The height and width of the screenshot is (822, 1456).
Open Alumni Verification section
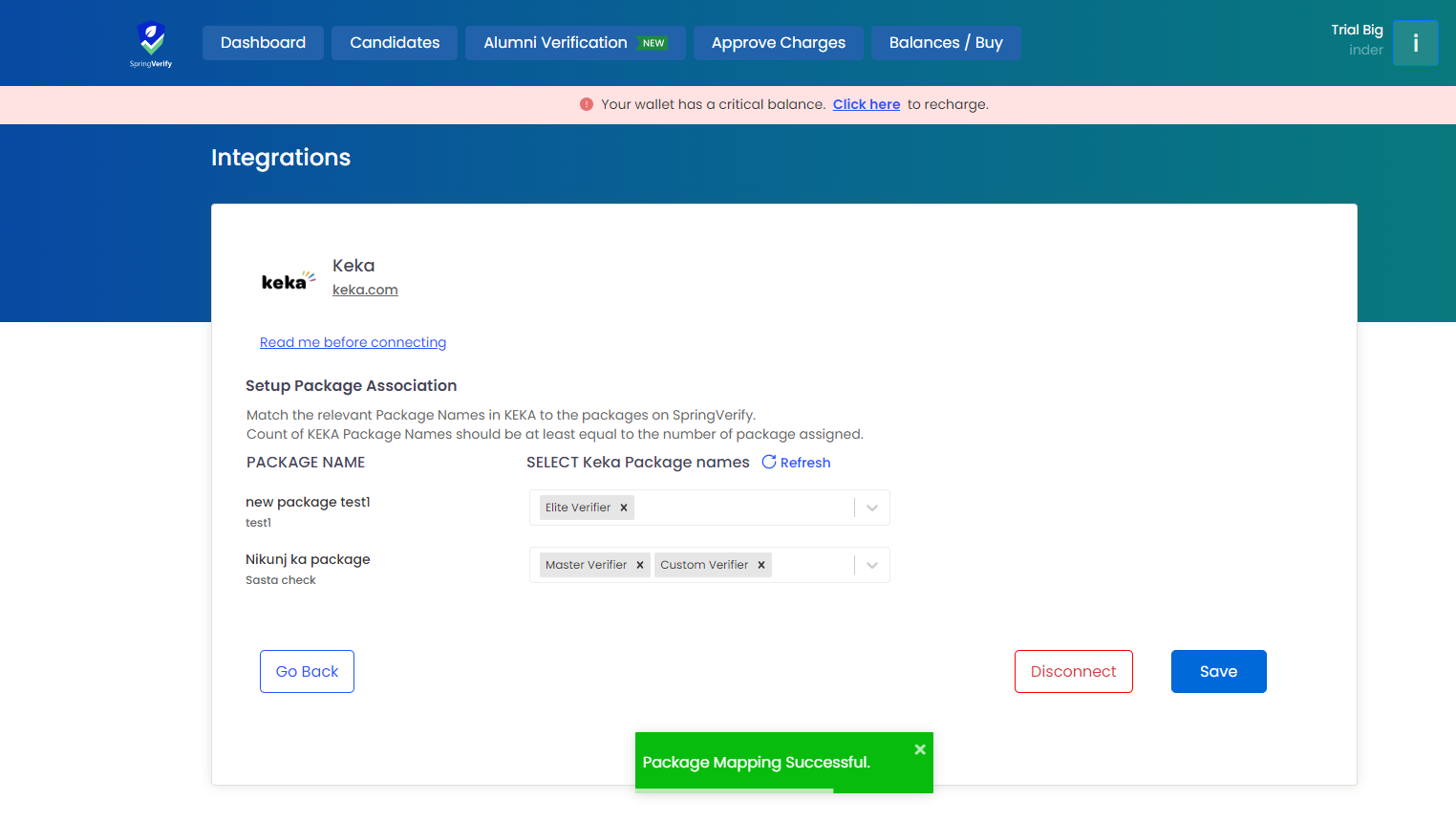[x=575, y=43]
